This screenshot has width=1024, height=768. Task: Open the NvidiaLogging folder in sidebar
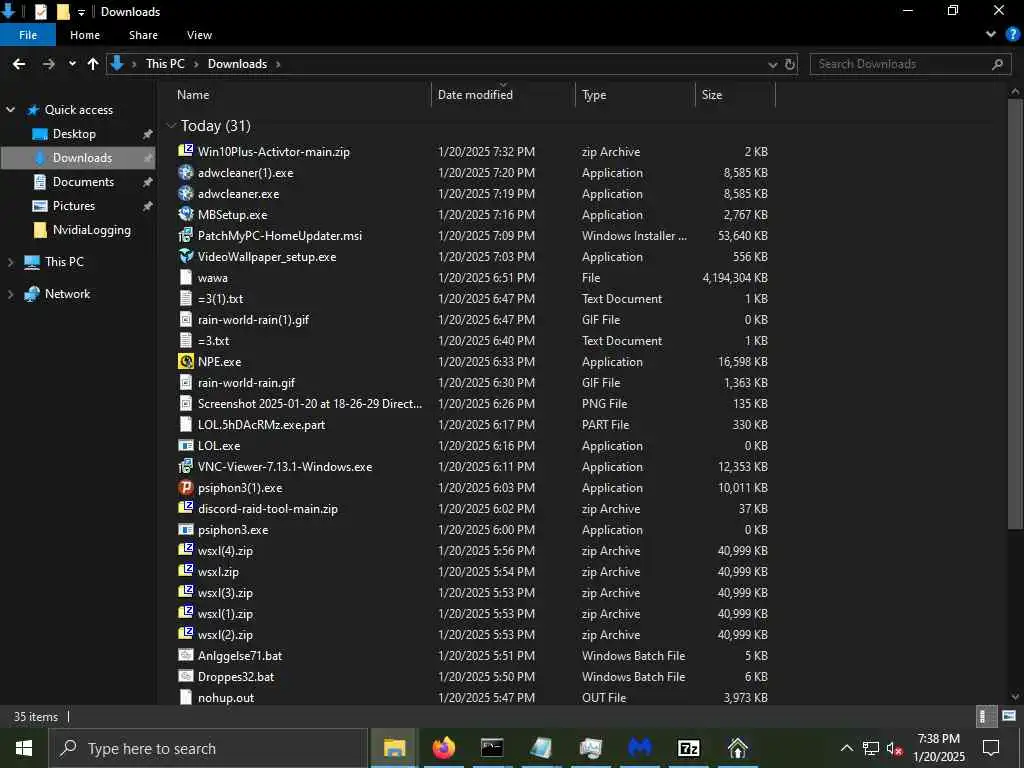[x=91, y=230]
